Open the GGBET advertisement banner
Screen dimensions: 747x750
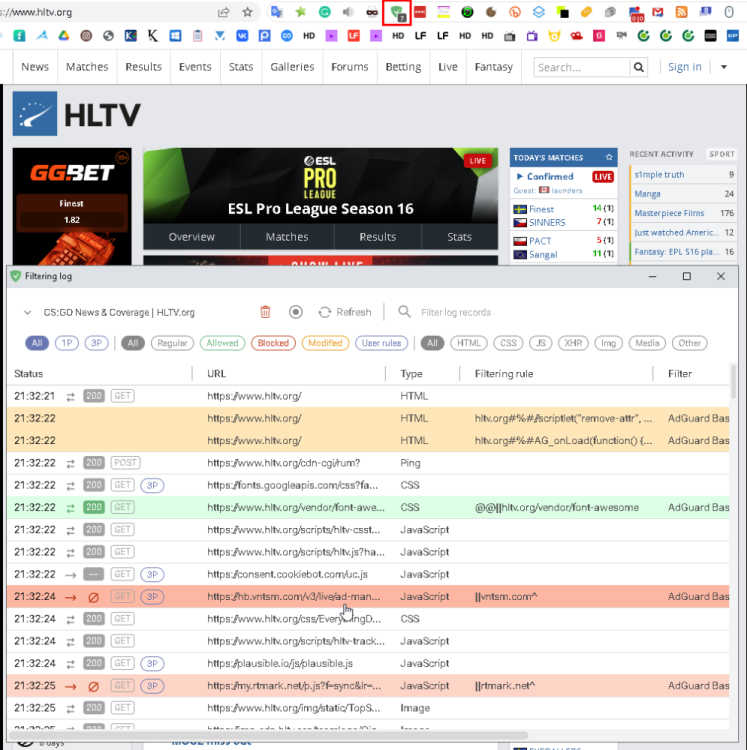point(72,206)
